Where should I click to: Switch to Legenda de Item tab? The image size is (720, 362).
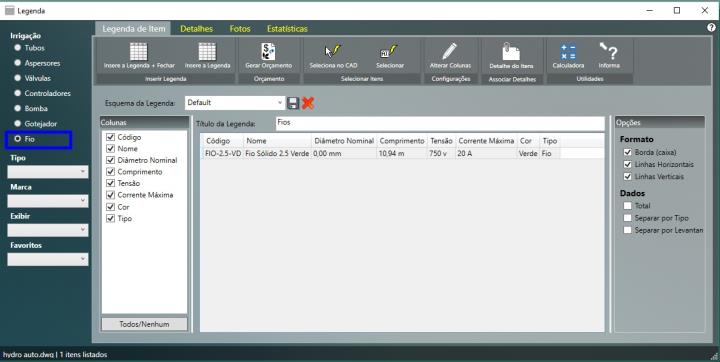point(133,28)
